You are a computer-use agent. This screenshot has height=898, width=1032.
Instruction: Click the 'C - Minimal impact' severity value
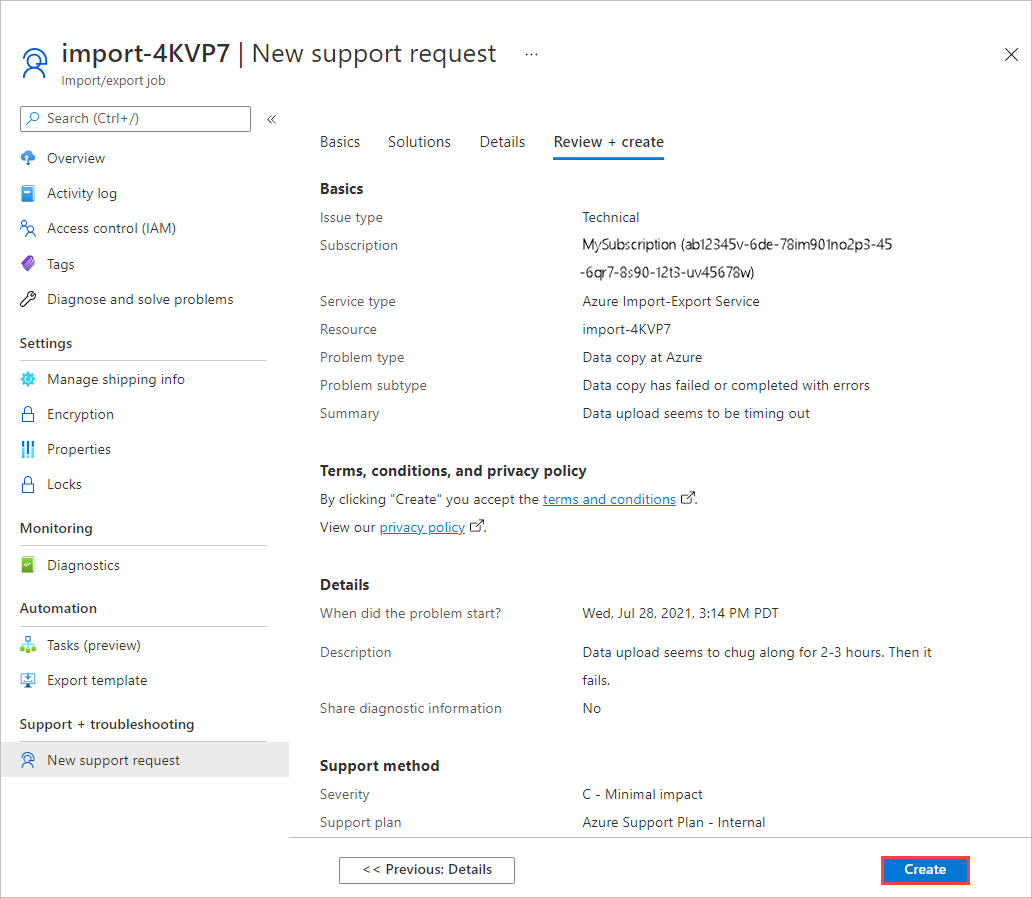click(642, 795)
